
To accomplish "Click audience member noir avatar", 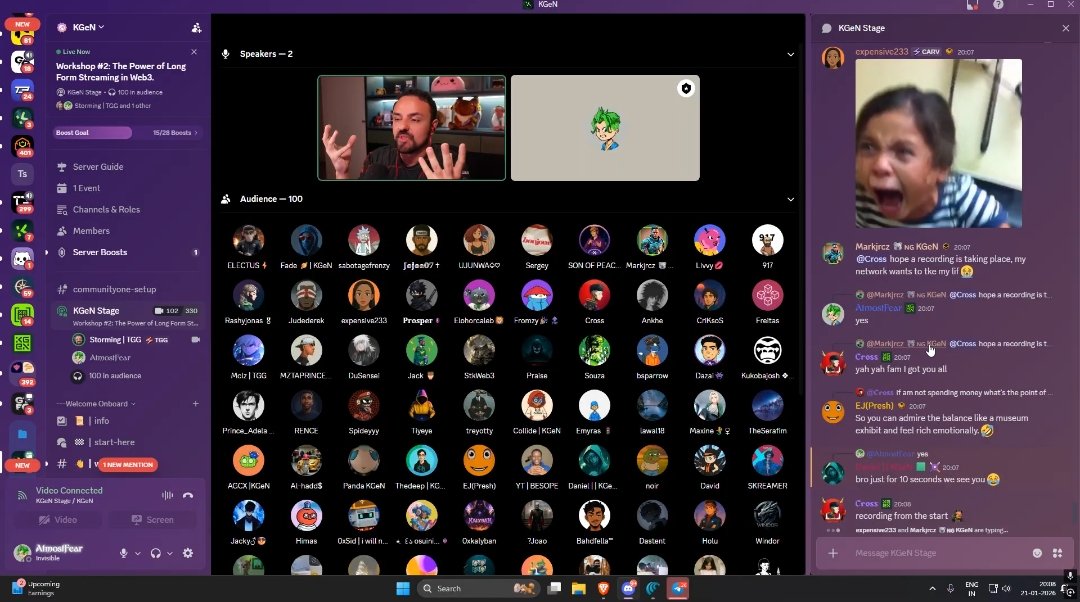I will (652, 461).
